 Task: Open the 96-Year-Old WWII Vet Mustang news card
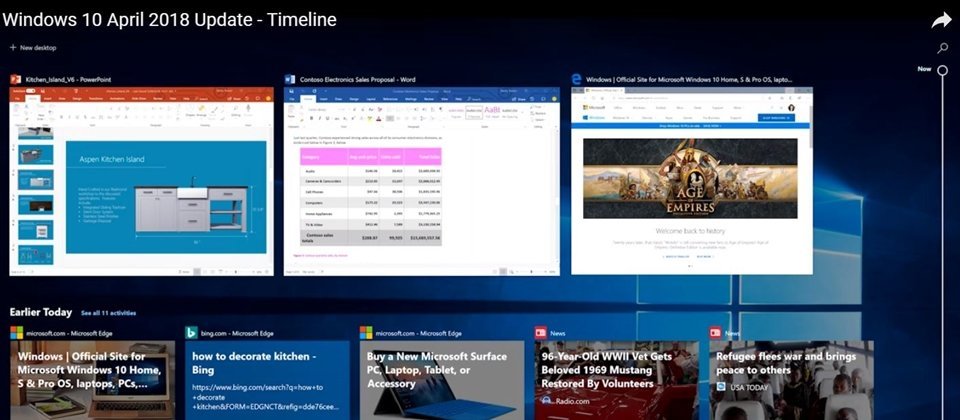point(617,380)
